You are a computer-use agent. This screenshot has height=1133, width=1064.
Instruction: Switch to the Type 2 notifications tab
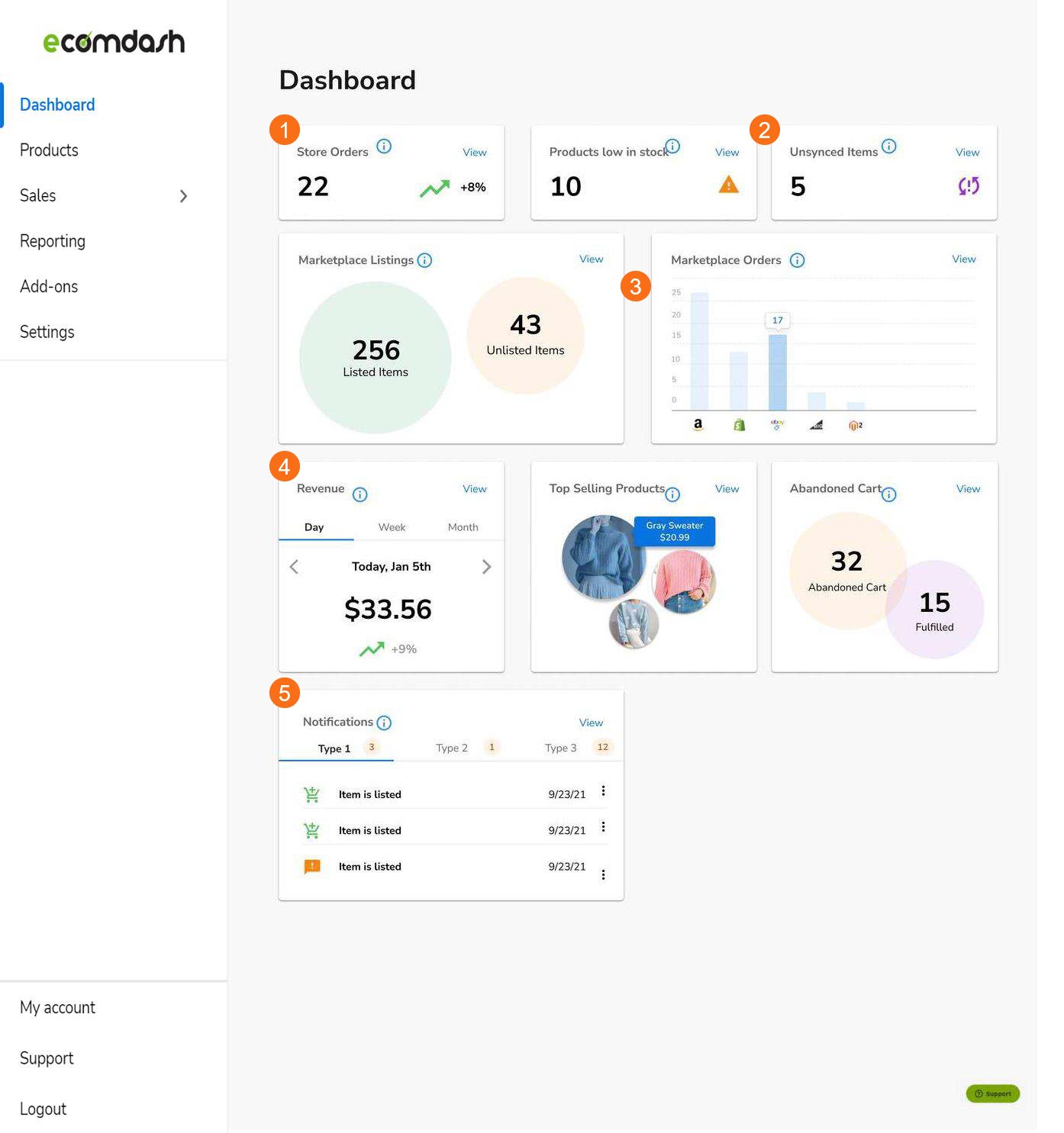click(452, 748)
